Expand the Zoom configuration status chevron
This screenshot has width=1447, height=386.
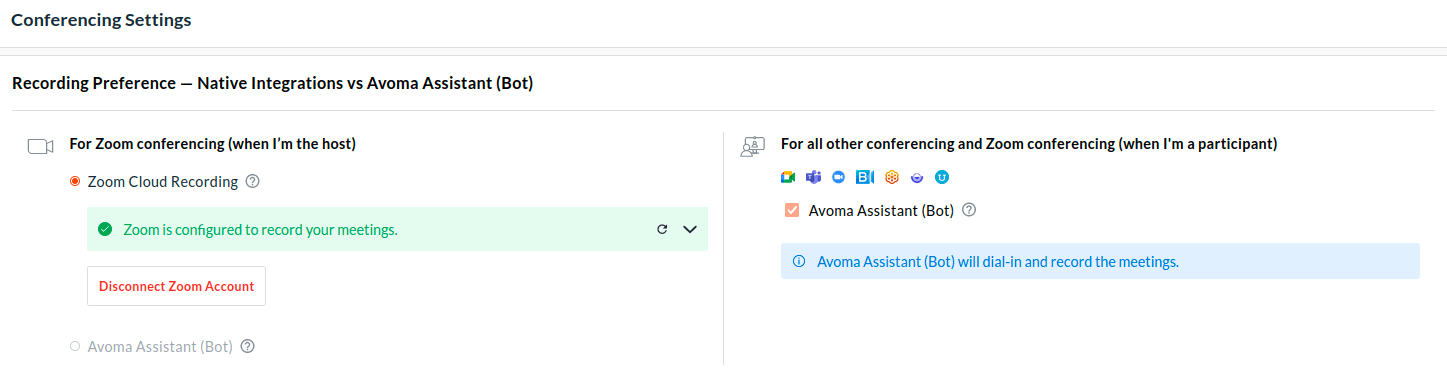pos(689,229)
